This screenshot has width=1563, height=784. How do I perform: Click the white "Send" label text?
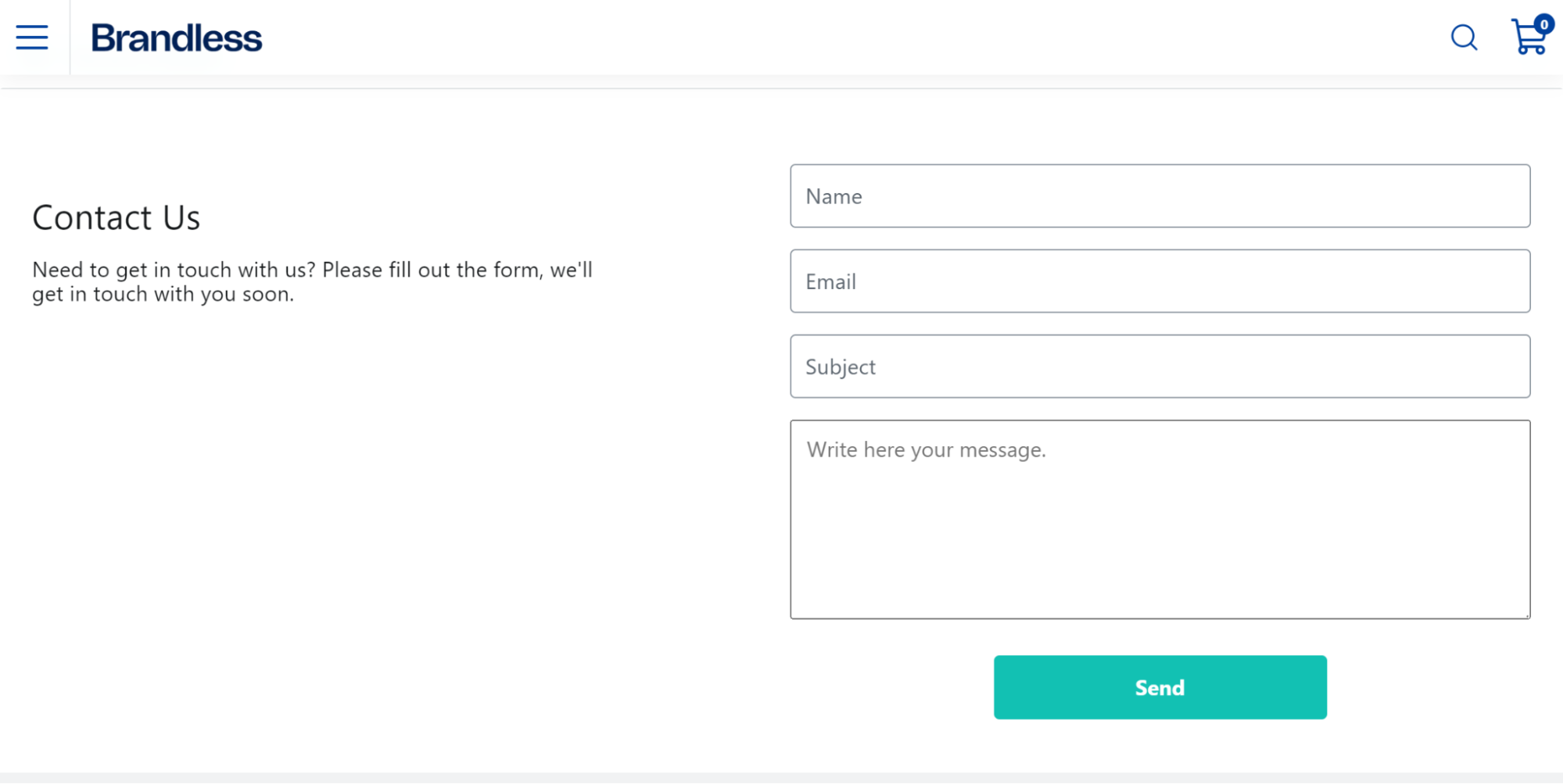(1160, 688)
